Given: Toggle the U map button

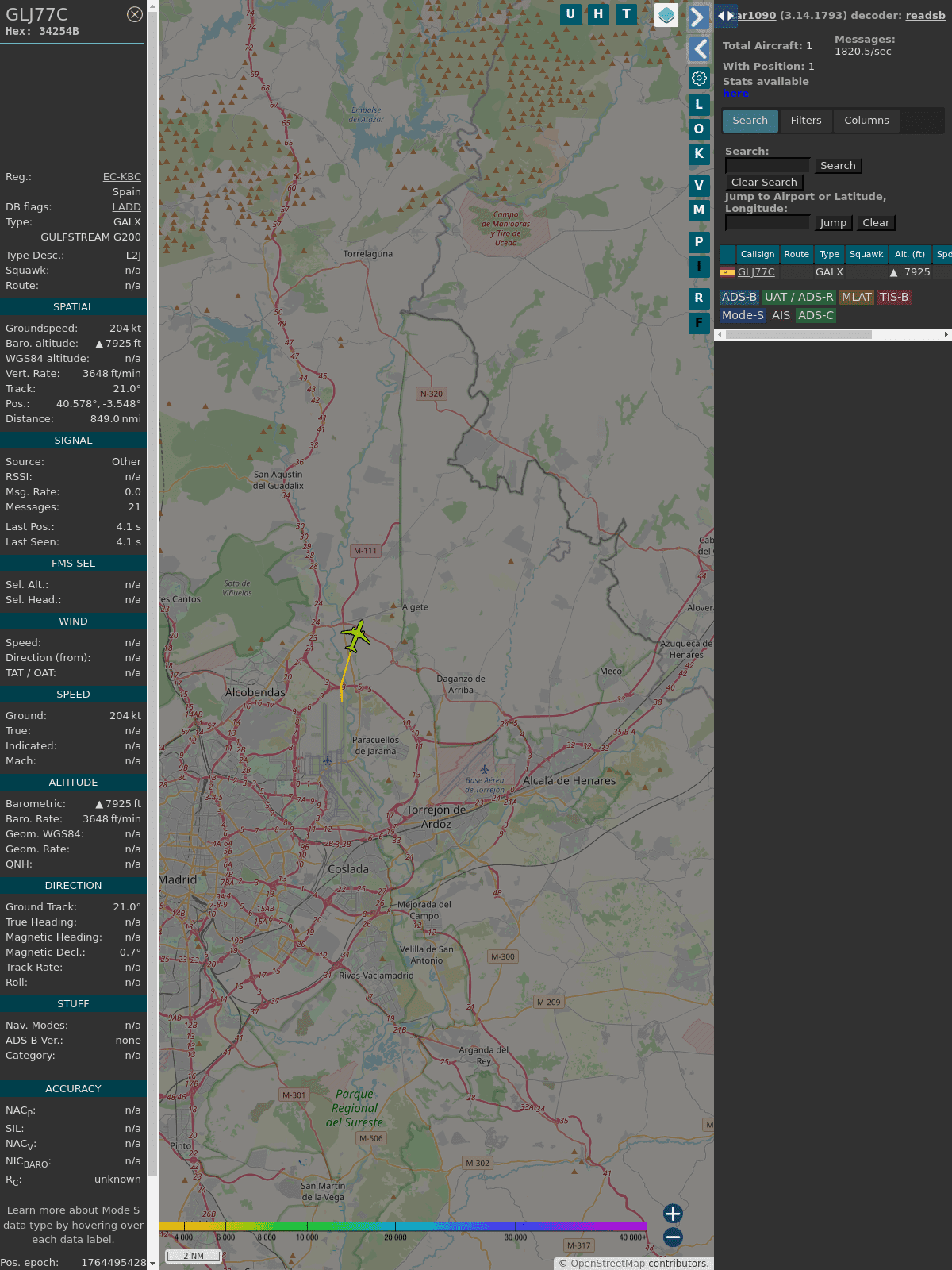Looking at the screenshot, I should tap(570, 14).
